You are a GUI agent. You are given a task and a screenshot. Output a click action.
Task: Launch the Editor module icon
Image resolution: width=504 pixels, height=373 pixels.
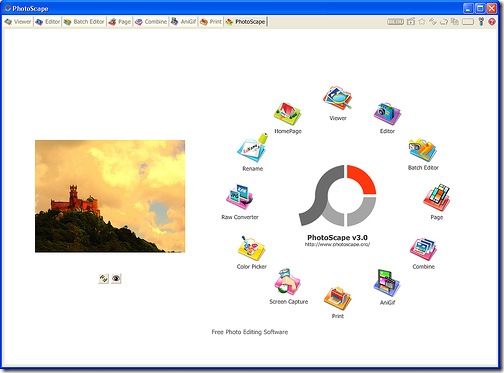point(387,113)
